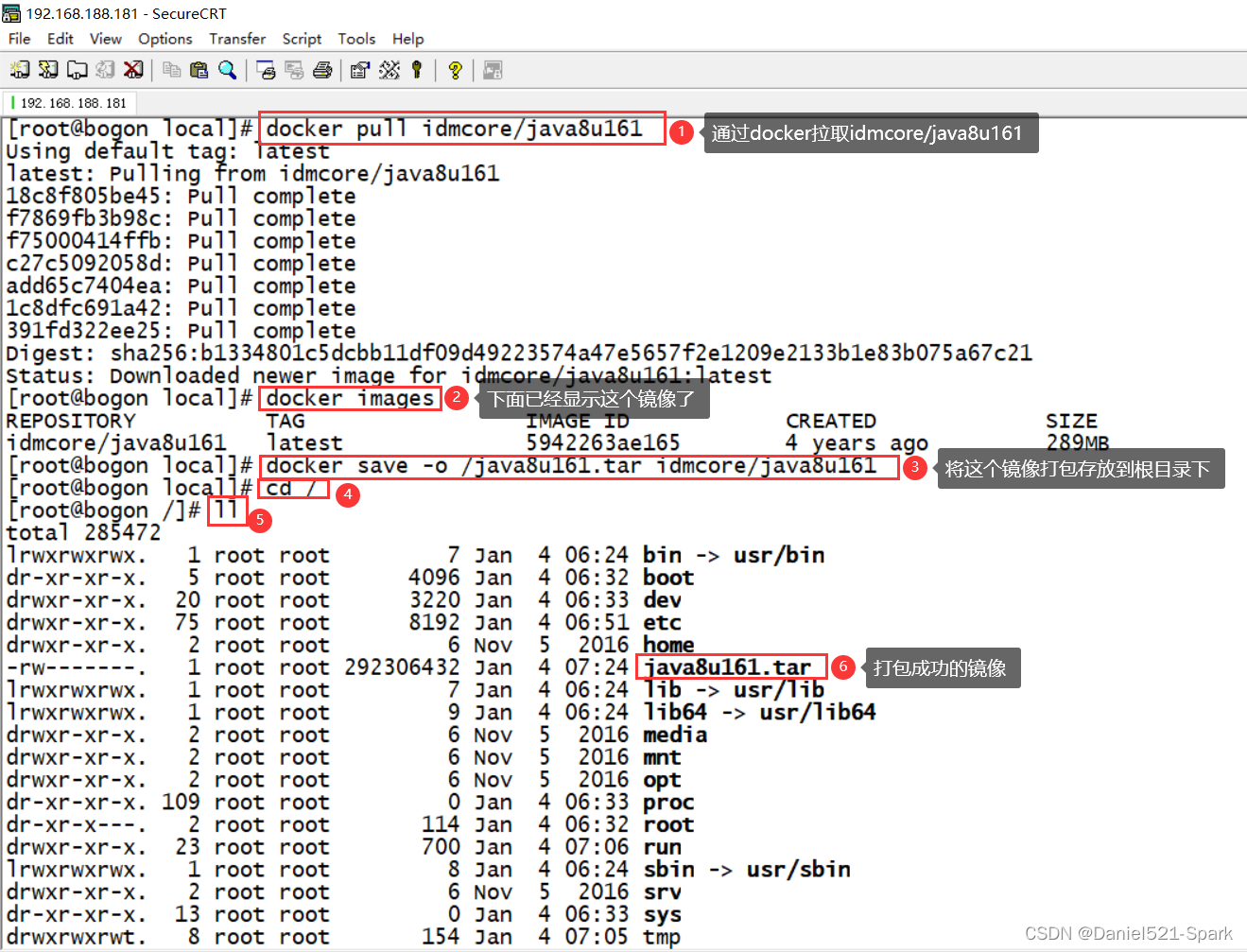The image size is (1247, 952).
Task: Open Session Options toolbar icon
Action: click(360, 70)
